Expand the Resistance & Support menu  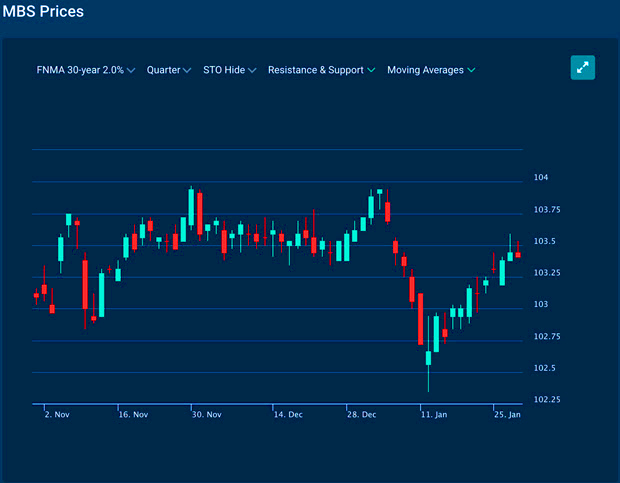point(321,70)
